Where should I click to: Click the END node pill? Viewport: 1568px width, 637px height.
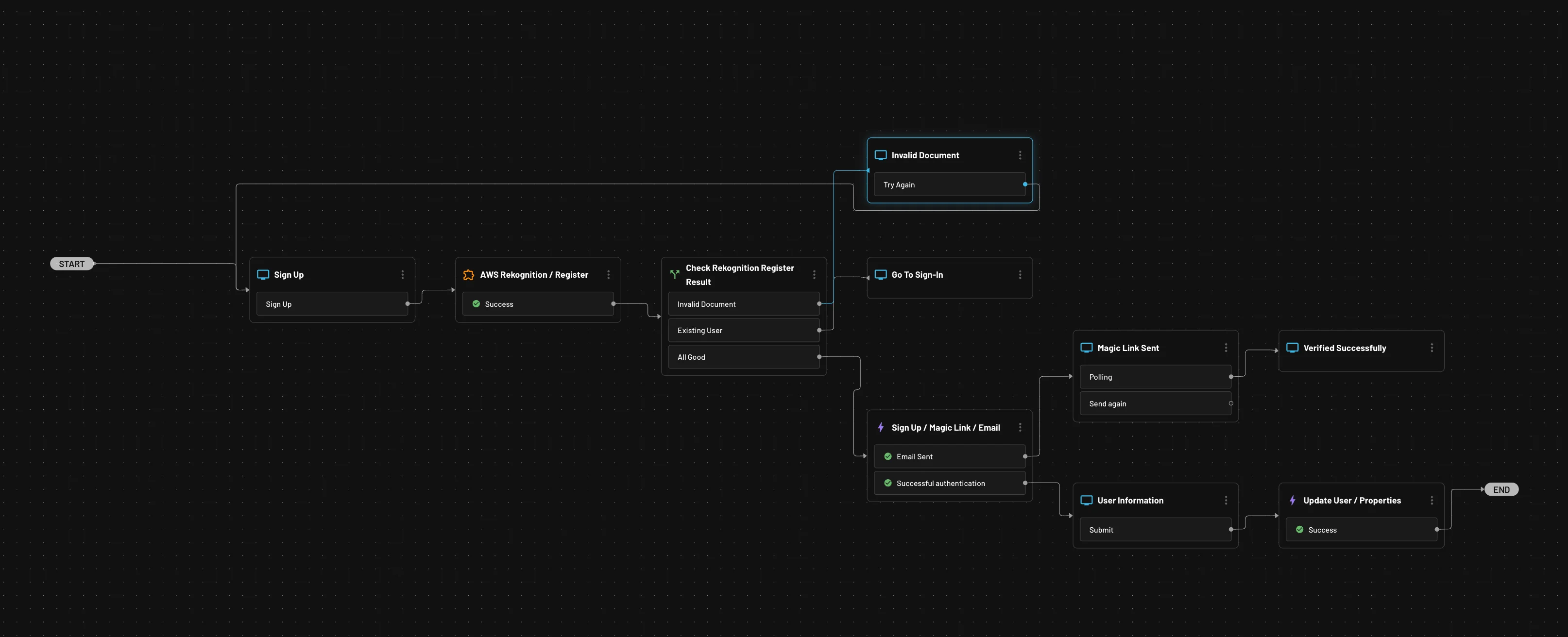tap(1500, 490)
